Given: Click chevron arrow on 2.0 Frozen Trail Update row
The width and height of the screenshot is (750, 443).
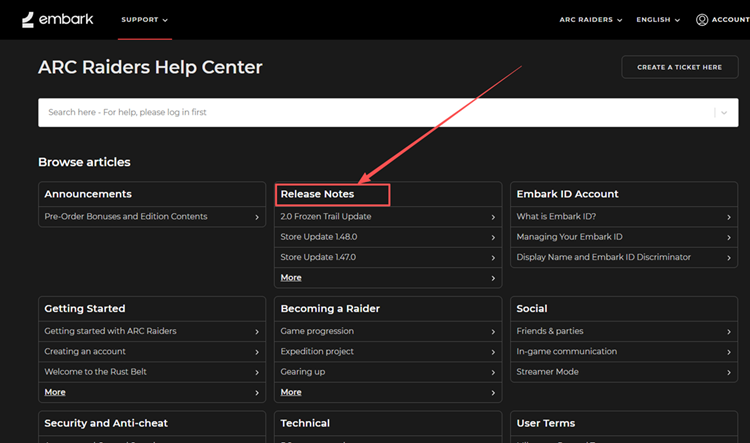Looking at the screenshot, I should tap(493, 217).
